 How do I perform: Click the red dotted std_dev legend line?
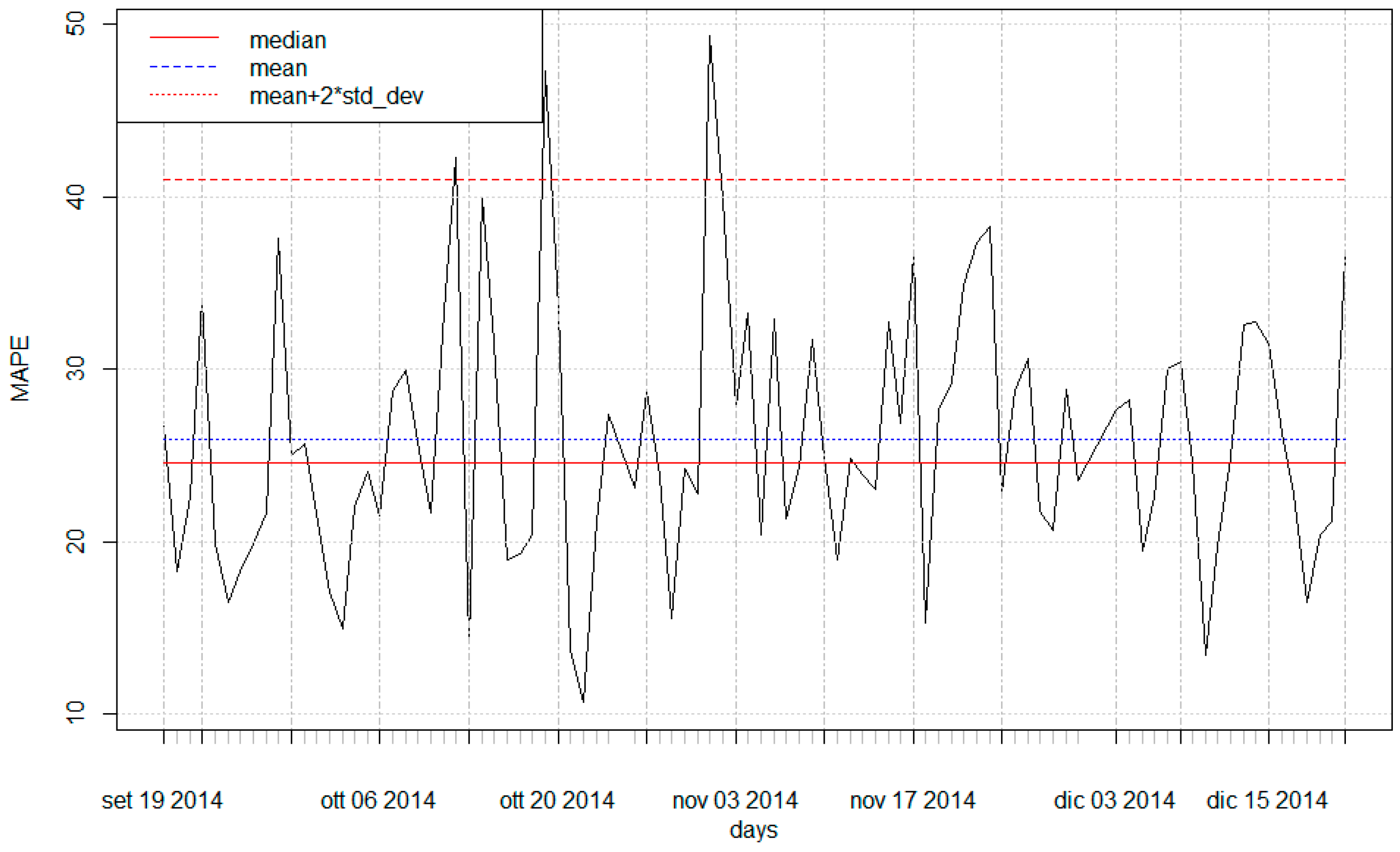click(184, 95)
